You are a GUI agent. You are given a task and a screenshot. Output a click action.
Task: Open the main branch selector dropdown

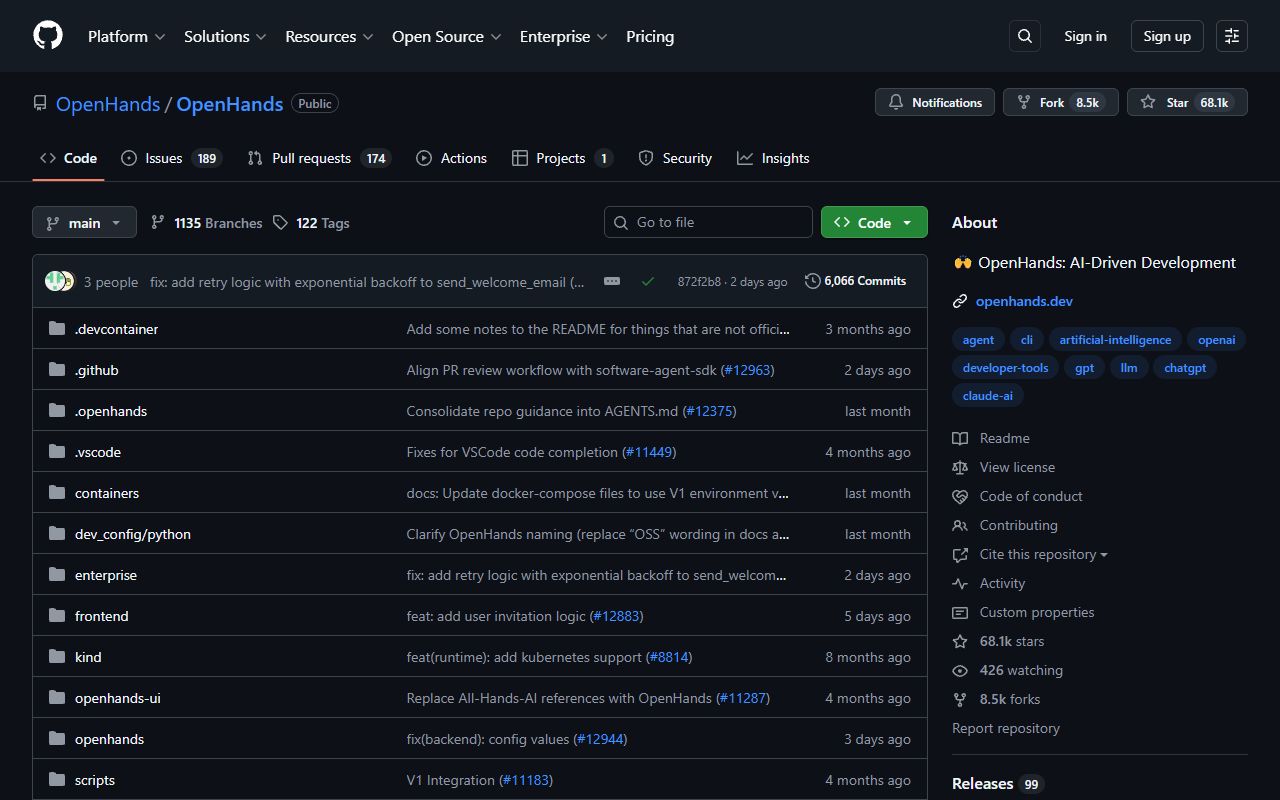84,222
